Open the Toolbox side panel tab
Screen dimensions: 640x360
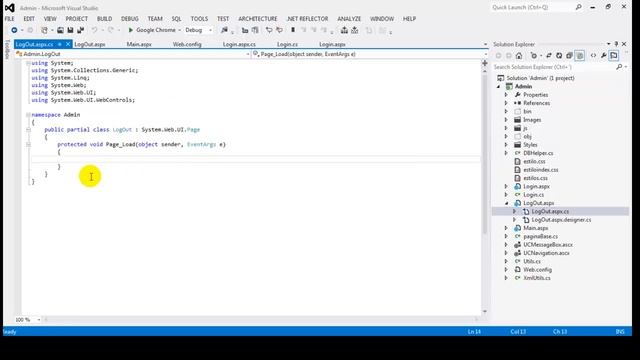(7, 50)
